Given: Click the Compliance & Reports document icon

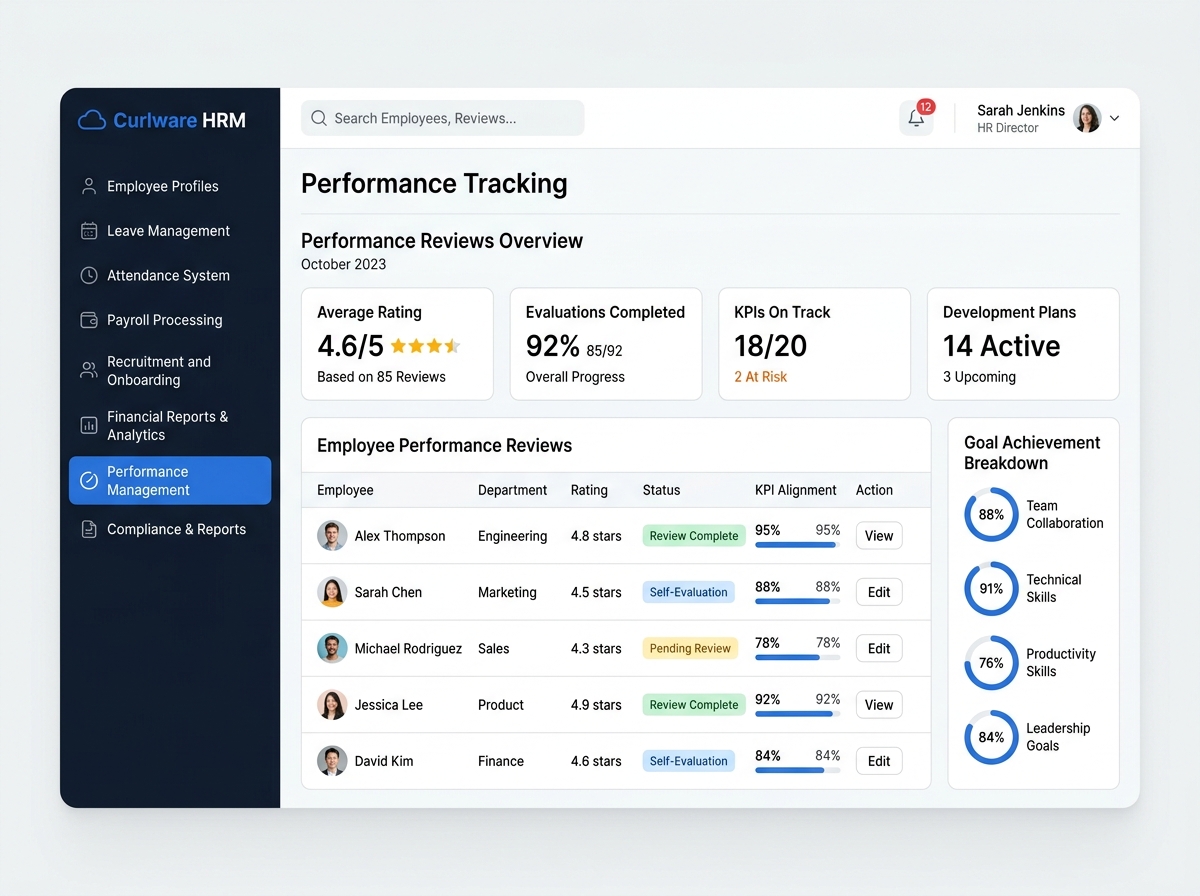Looking at the screenshot, I should coord(89,529).
